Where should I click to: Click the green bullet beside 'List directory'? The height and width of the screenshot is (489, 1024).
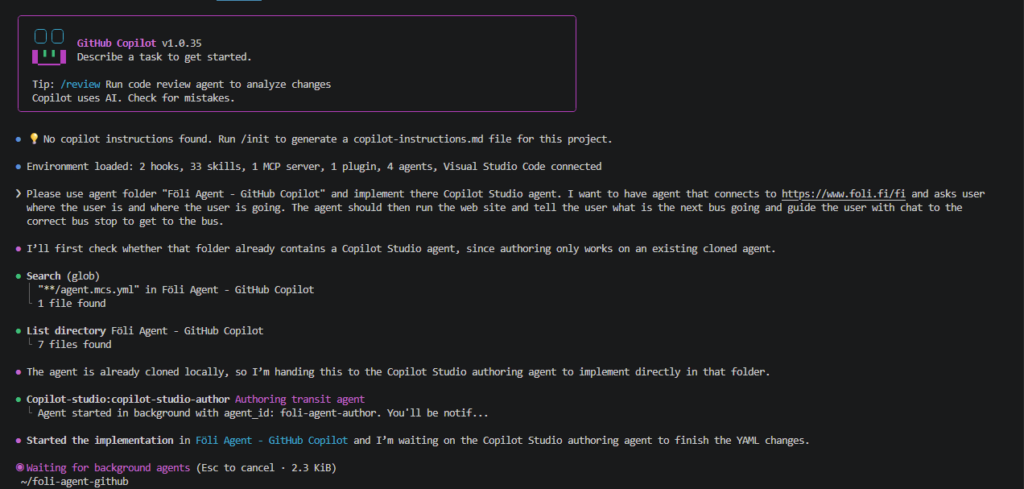point(18,330)
